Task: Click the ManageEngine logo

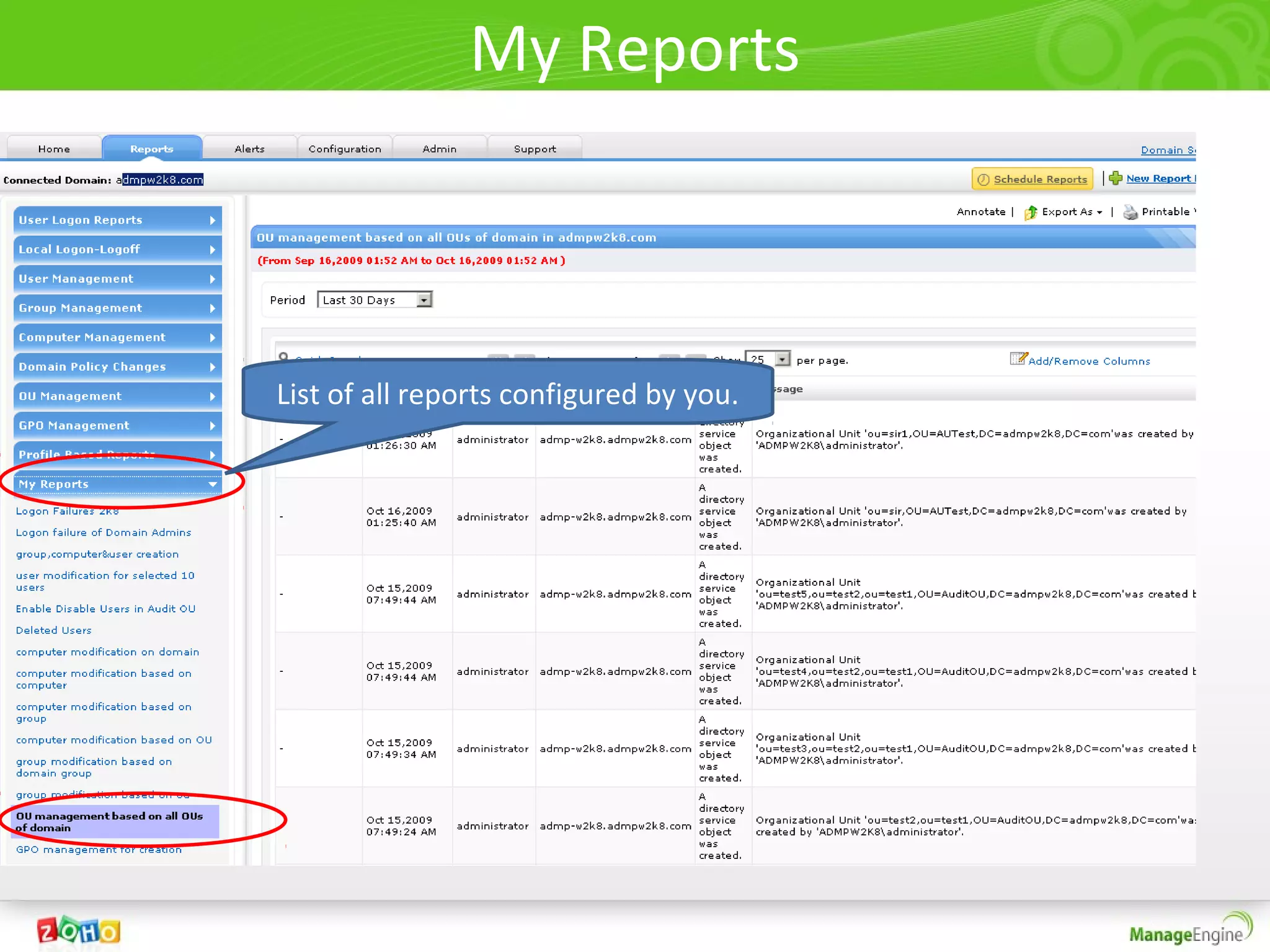Action: click(x=1191, y=928)
